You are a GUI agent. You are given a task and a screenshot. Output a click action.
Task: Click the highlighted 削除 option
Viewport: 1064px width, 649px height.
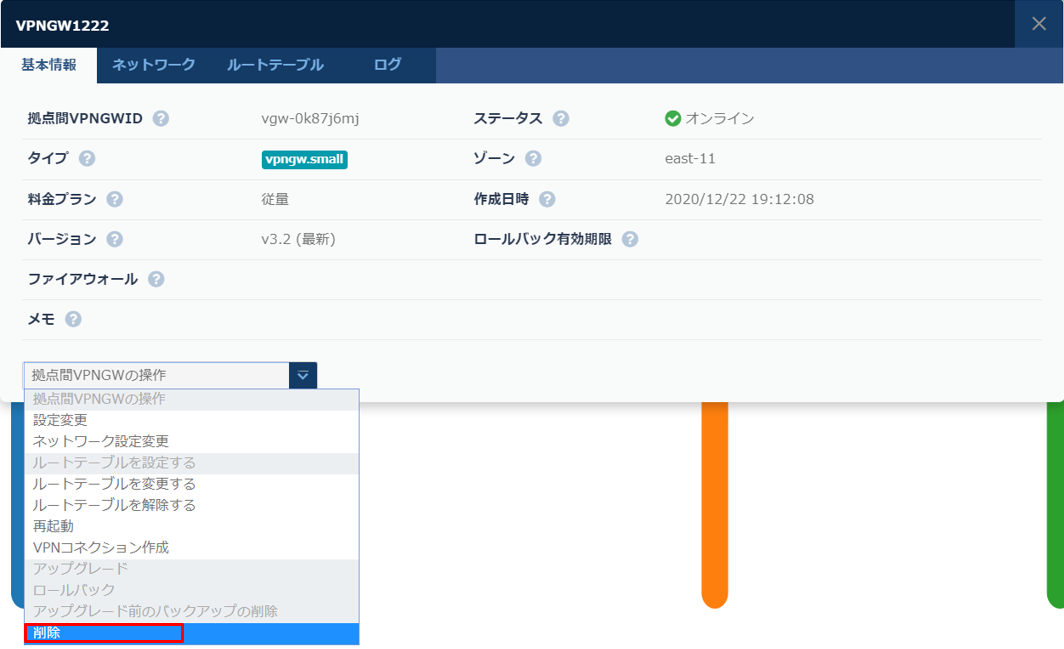pyautogui.click(x=43, y=632)
